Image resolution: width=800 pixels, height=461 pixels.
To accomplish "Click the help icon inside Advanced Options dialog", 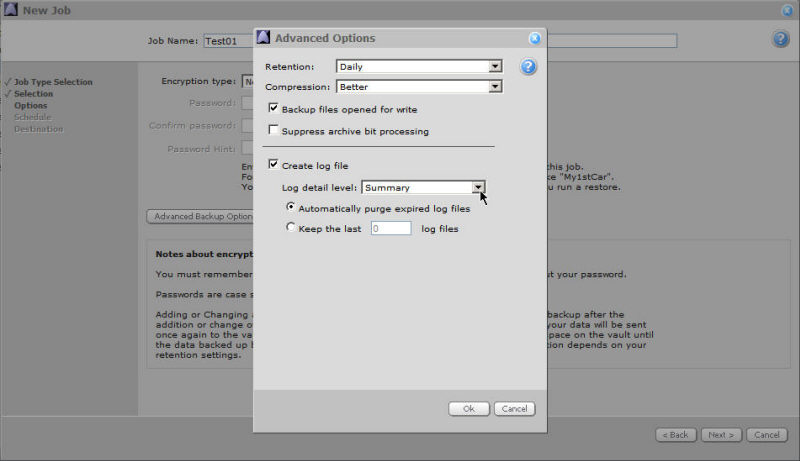I will [529, 67].
